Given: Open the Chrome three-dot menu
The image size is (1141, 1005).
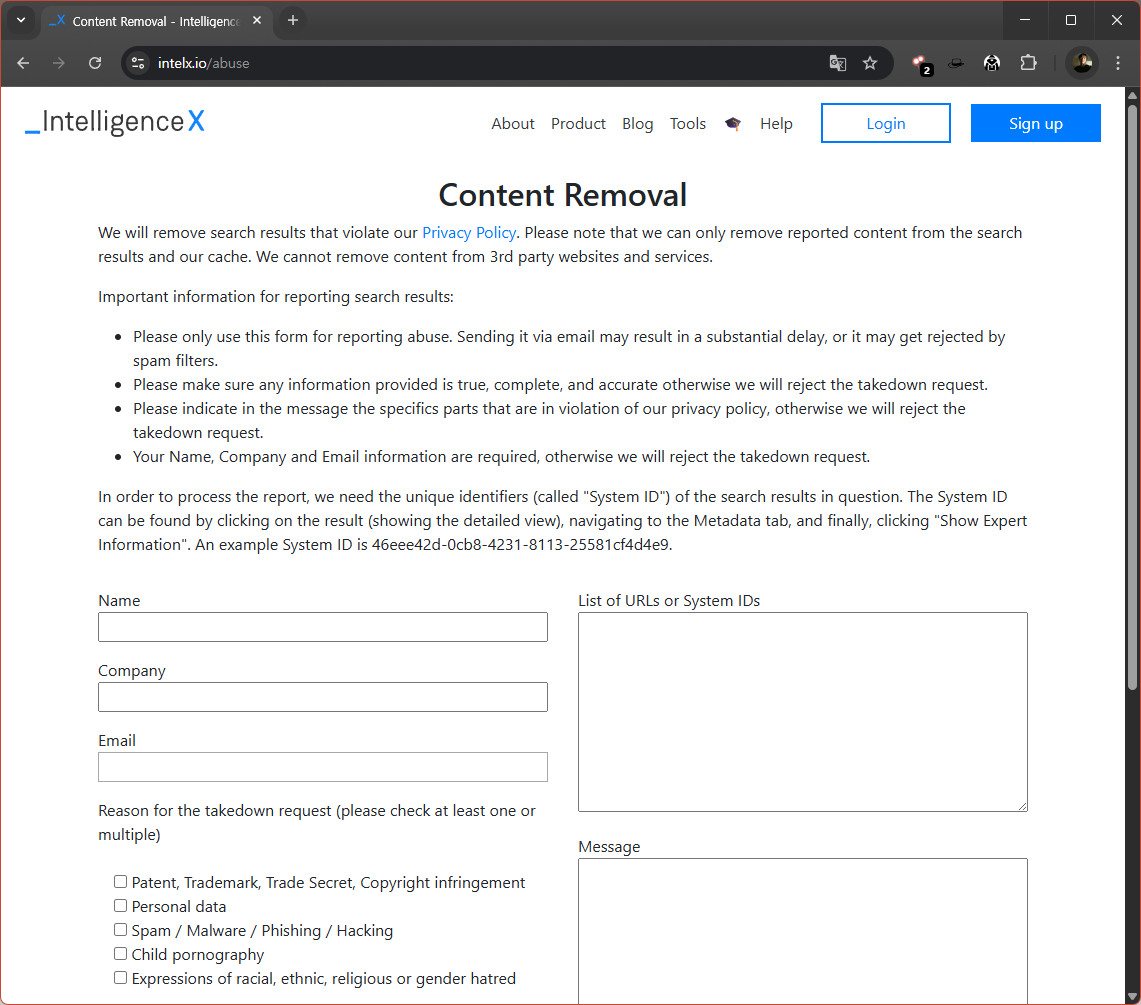Looking at the screenshot, I should point(1118,63).
